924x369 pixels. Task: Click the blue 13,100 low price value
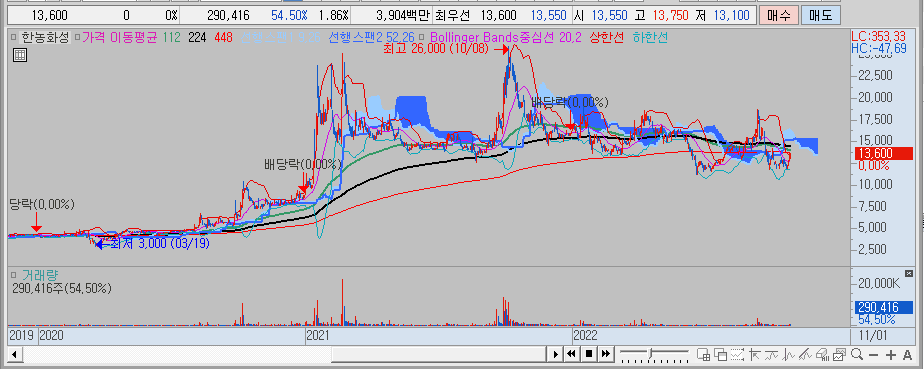coord(732,15)
